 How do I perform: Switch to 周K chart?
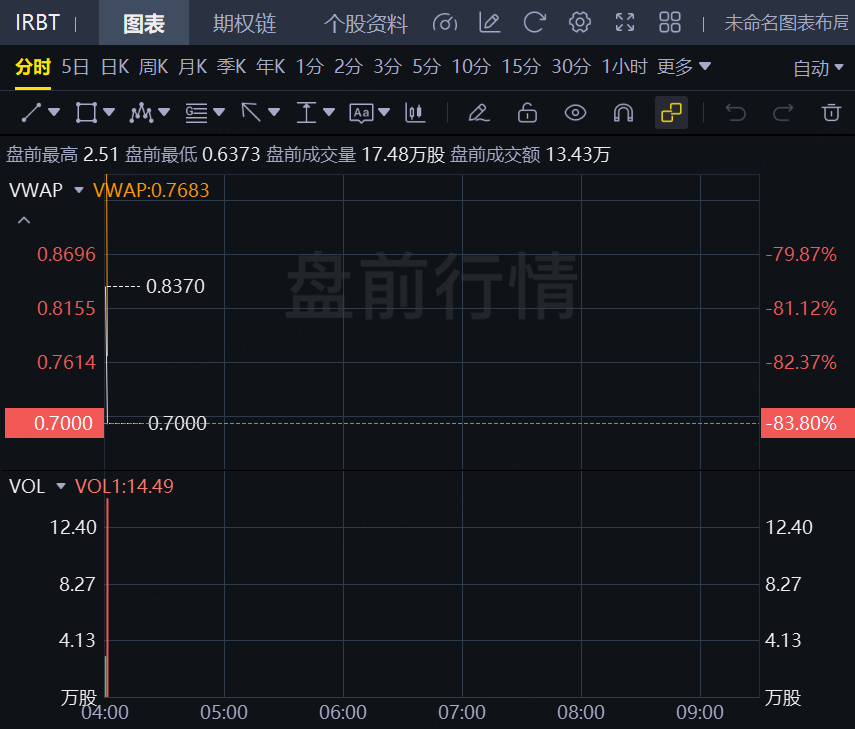coord(153,67)
